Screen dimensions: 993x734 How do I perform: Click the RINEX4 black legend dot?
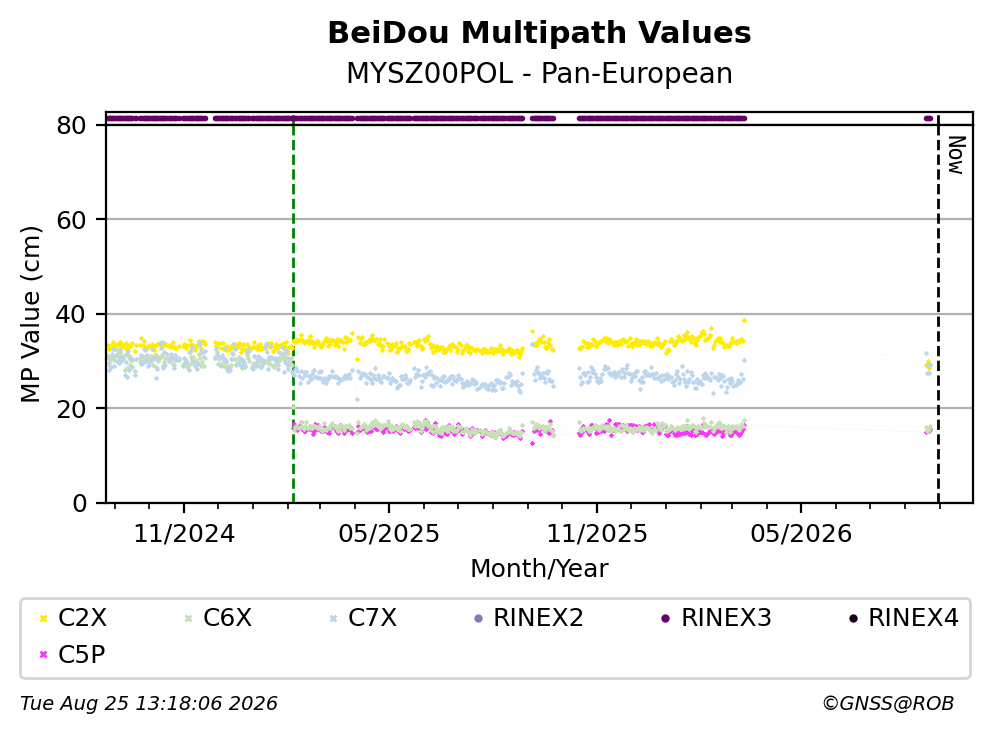click(853, 618)
